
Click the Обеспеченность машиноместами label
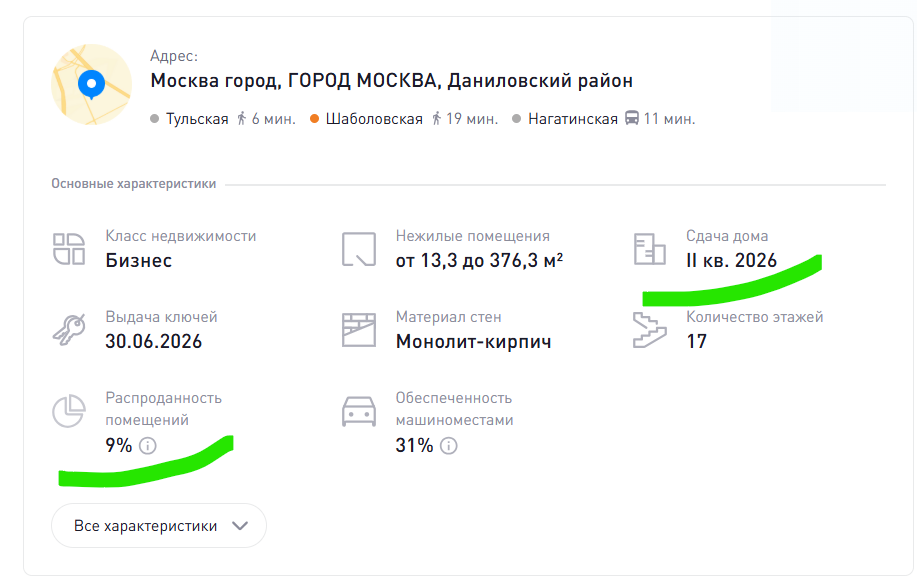(x=454, y=409)
